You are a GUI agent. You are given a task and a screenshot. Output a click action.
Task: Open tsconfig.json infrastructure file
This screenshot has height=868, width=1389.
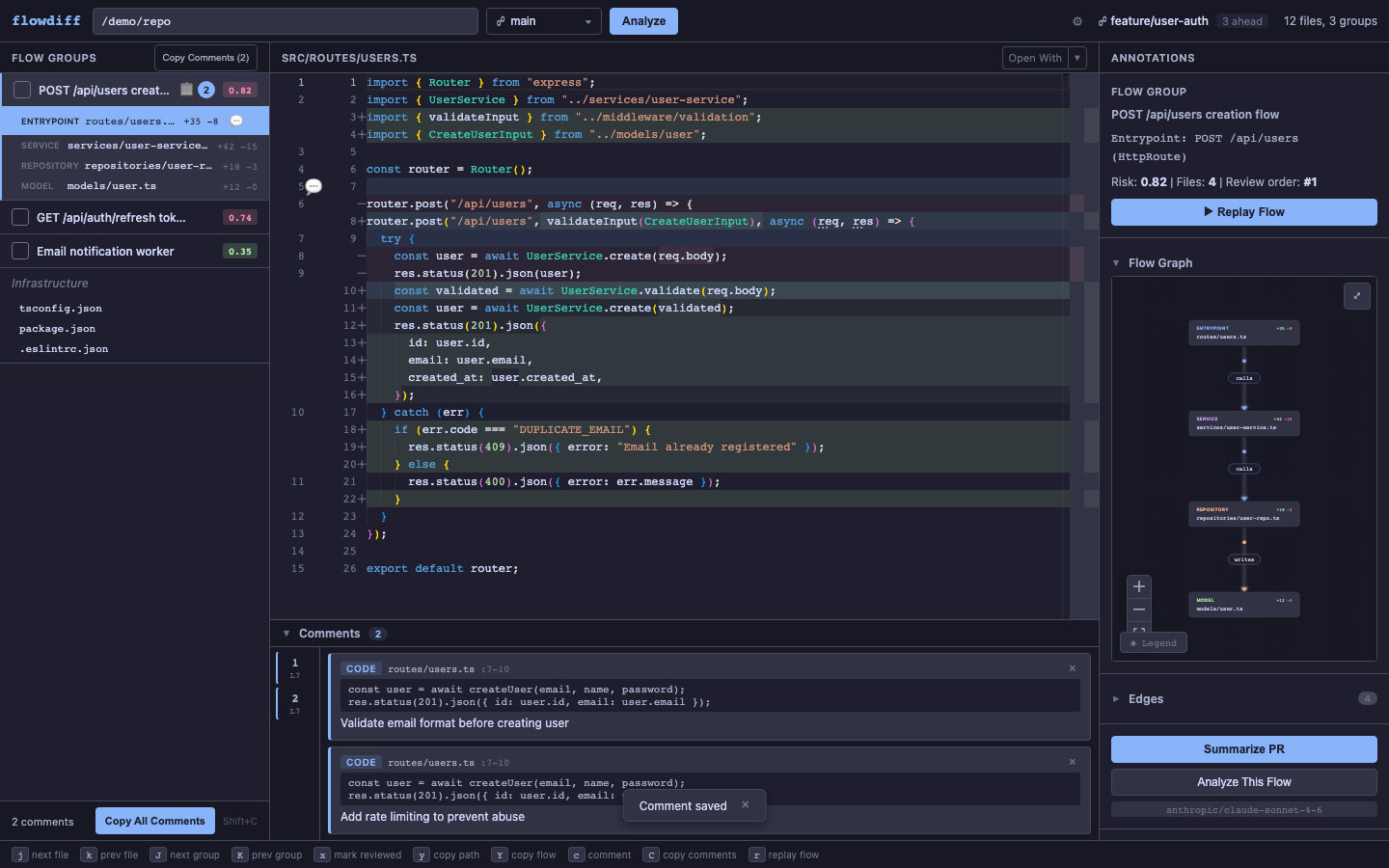click(61, 309)
